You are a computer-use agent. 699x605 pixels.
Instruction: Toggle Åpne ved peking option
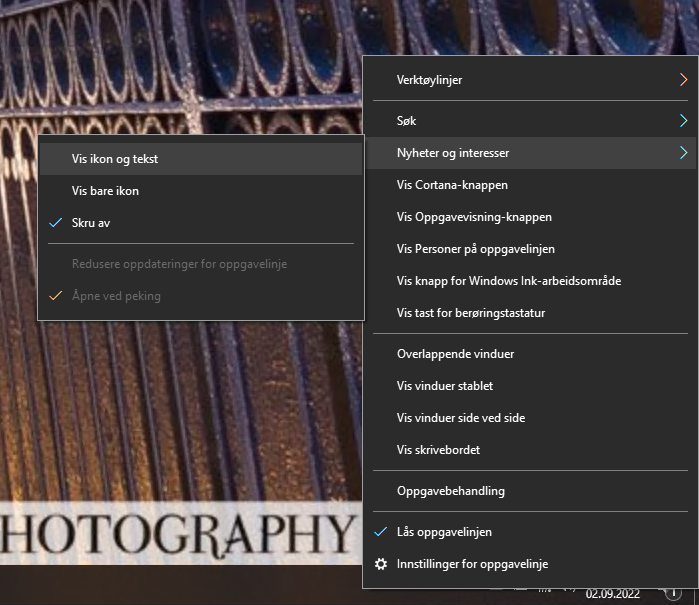[x=201, y=296]
